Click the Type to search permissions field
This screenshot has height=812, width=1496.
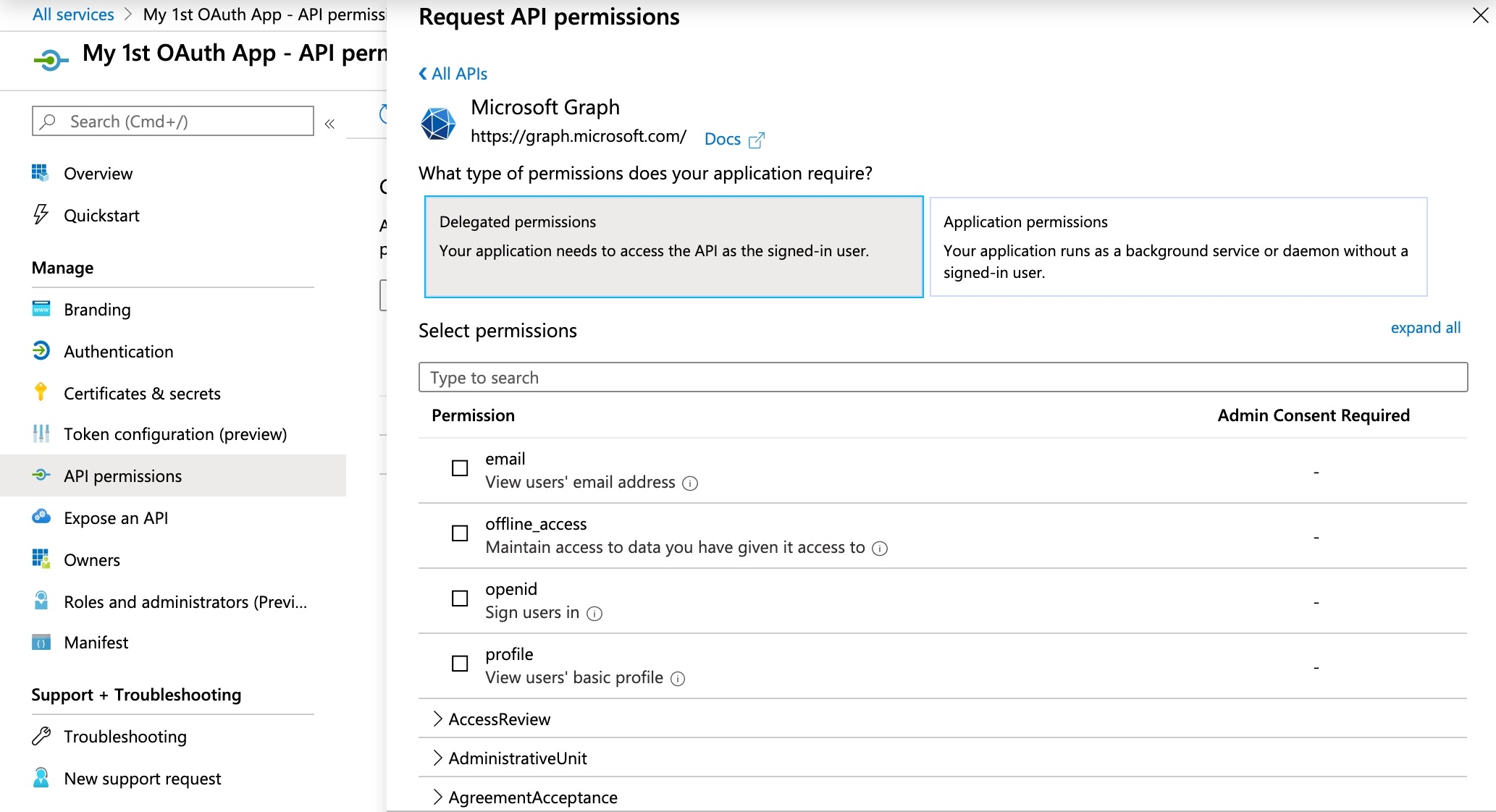[x=943, y=378]
